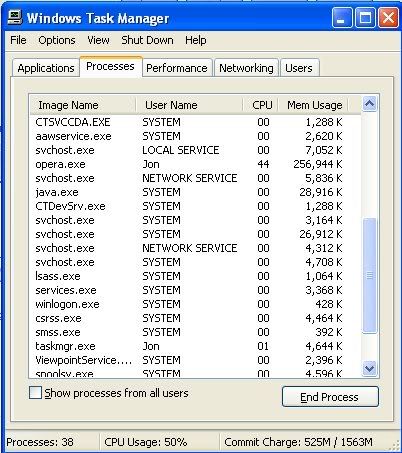Viewport: 402px width, 453px height.
Task: Click the scrollbar down arrow
Action: point(369,368)
